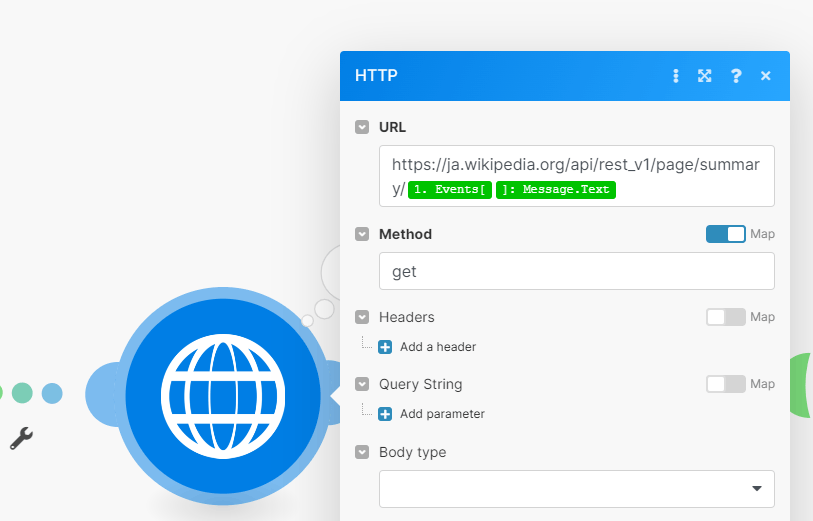Turn off the Method Map toggle
Viewport: 813px width, 521px height.
[x=725, y=234]
